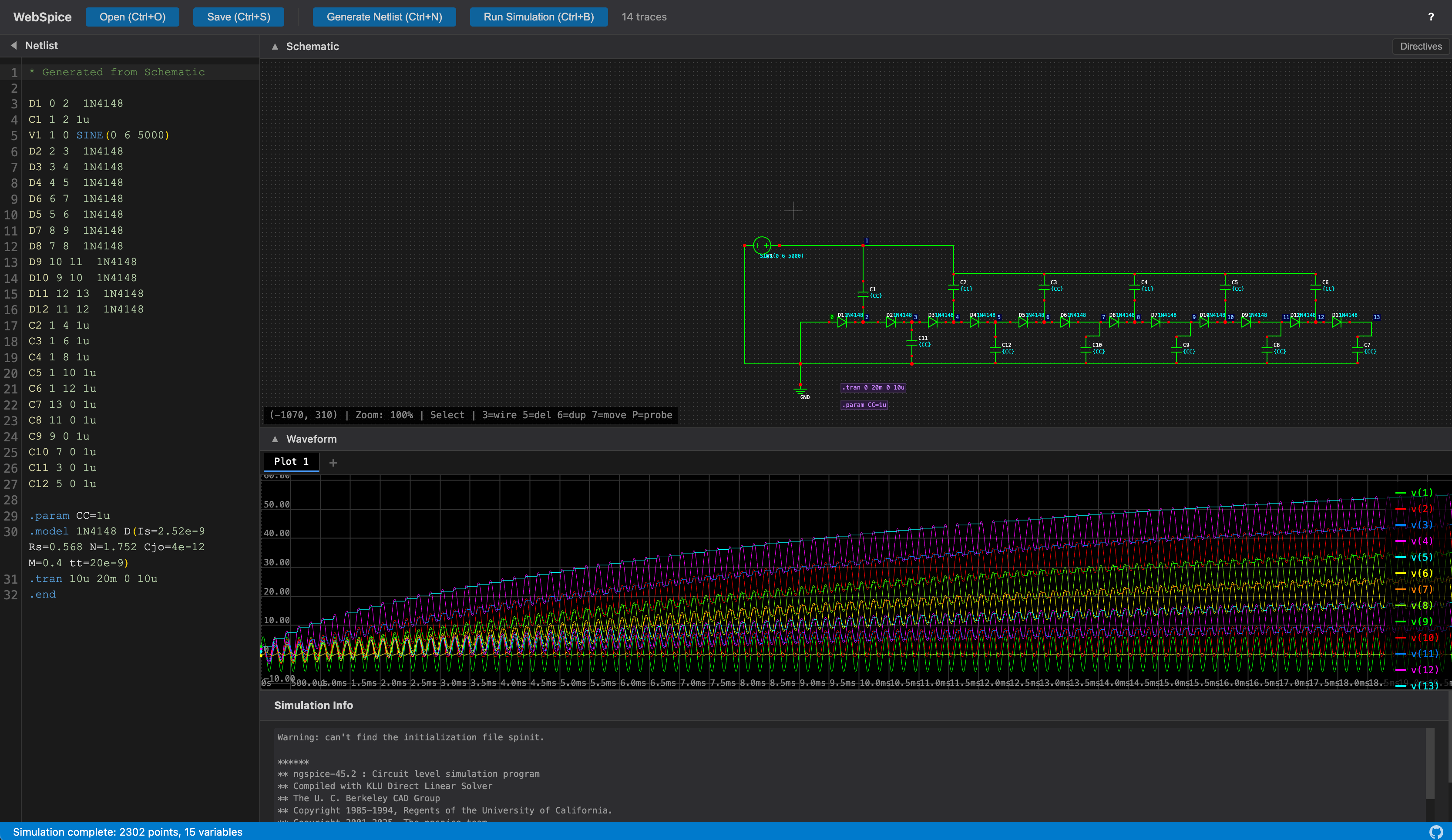
Task: Click Run Simulation button
Action: click(538, 17)
